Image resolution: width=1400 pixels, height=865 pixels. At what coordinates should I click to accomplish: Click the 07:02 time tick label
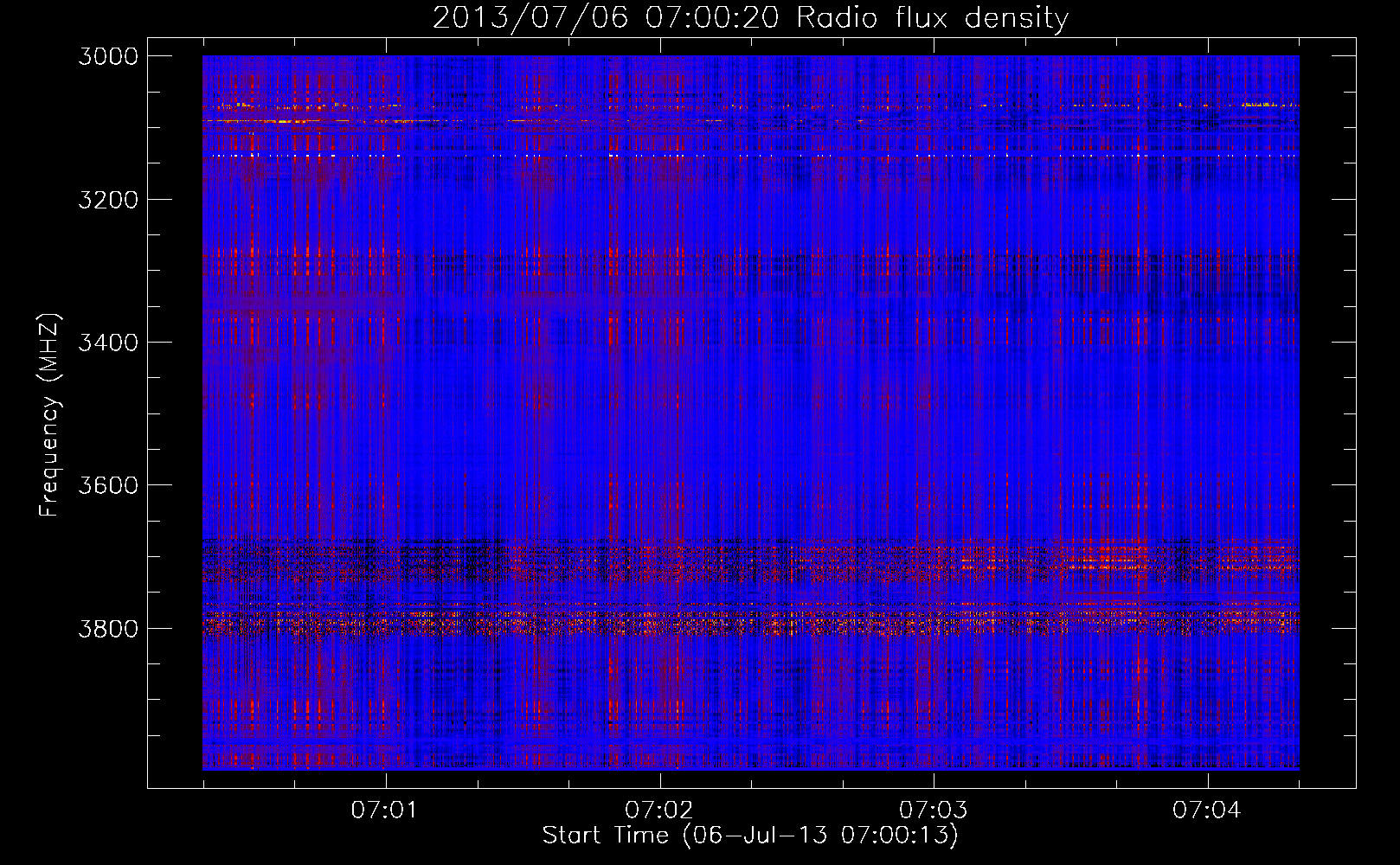[x=658, y=811]
